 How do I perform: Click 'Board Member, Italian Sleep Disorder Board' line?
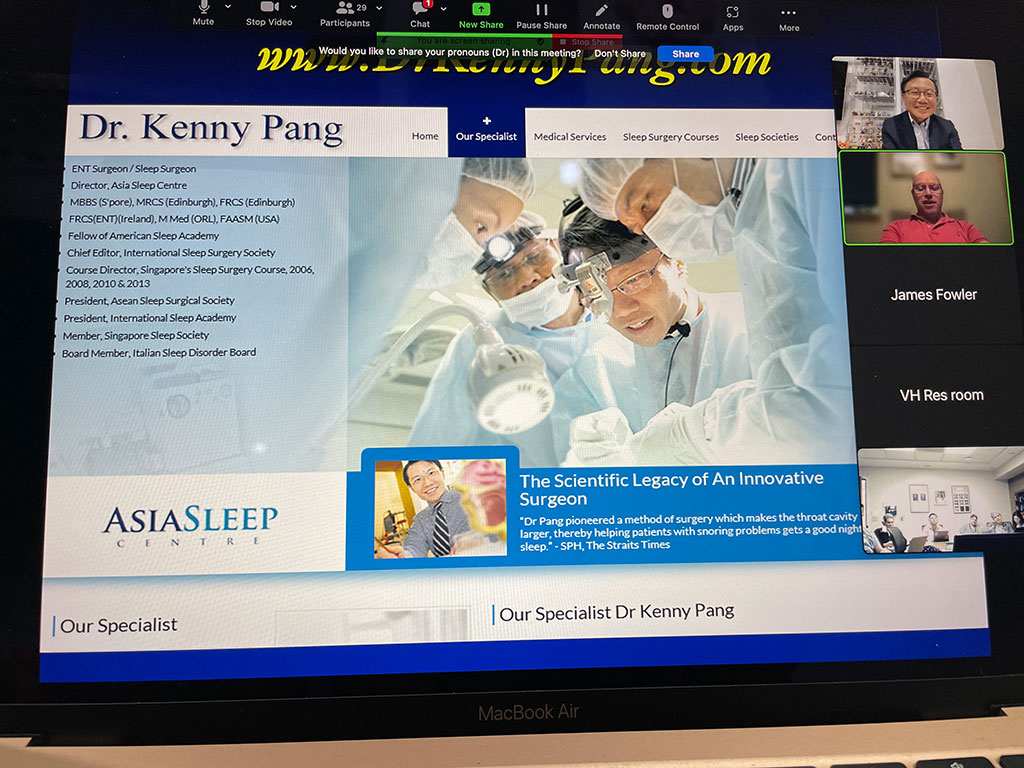pyautogui.click(x=159, y=353)
